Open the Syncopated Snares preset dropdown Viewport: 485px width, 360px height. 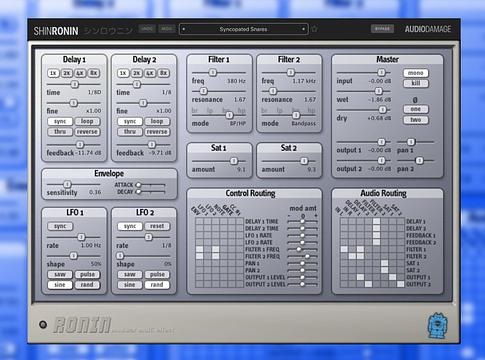(x=243, y=29)
